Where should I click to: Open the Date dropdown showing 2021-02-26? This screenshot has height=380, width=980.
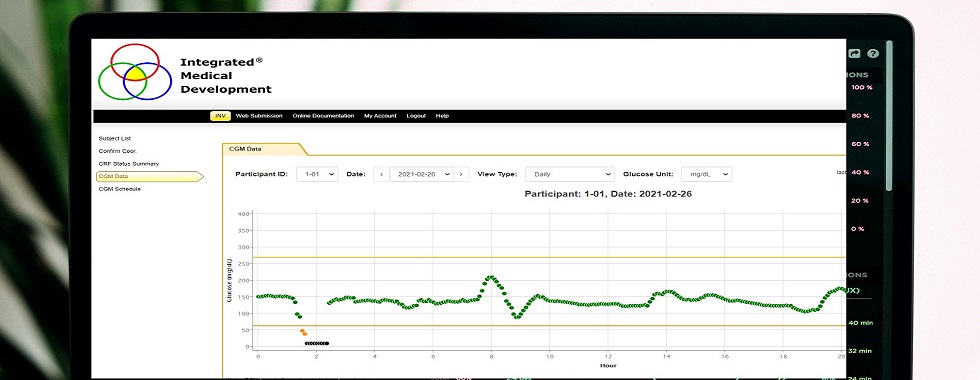point(421,174)
